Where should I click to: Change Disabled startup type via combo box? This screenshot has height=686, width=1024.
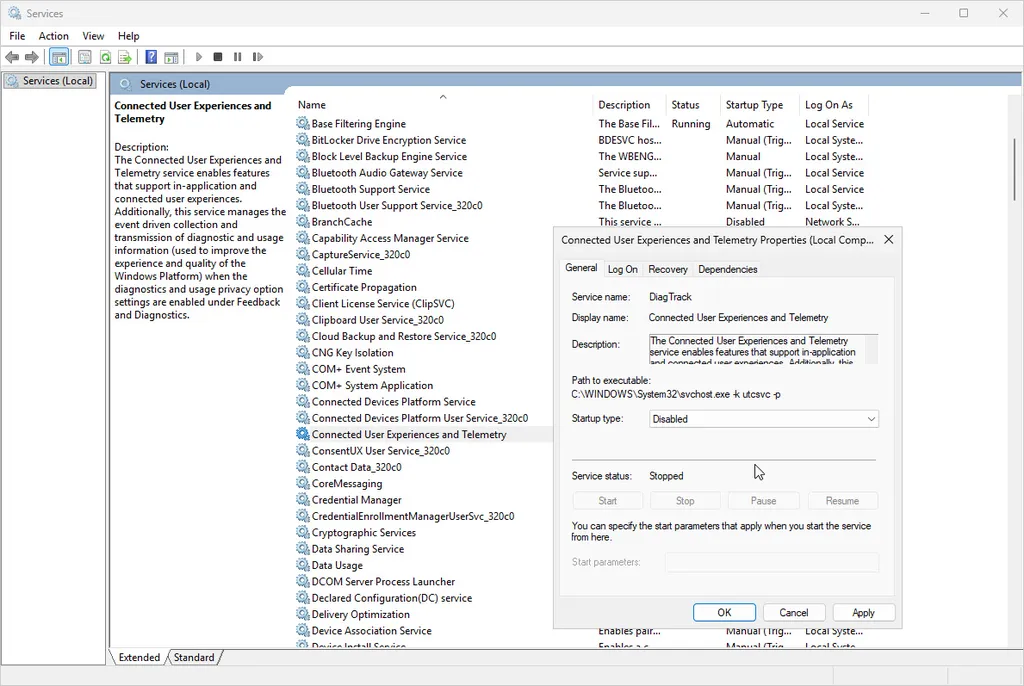760,418
